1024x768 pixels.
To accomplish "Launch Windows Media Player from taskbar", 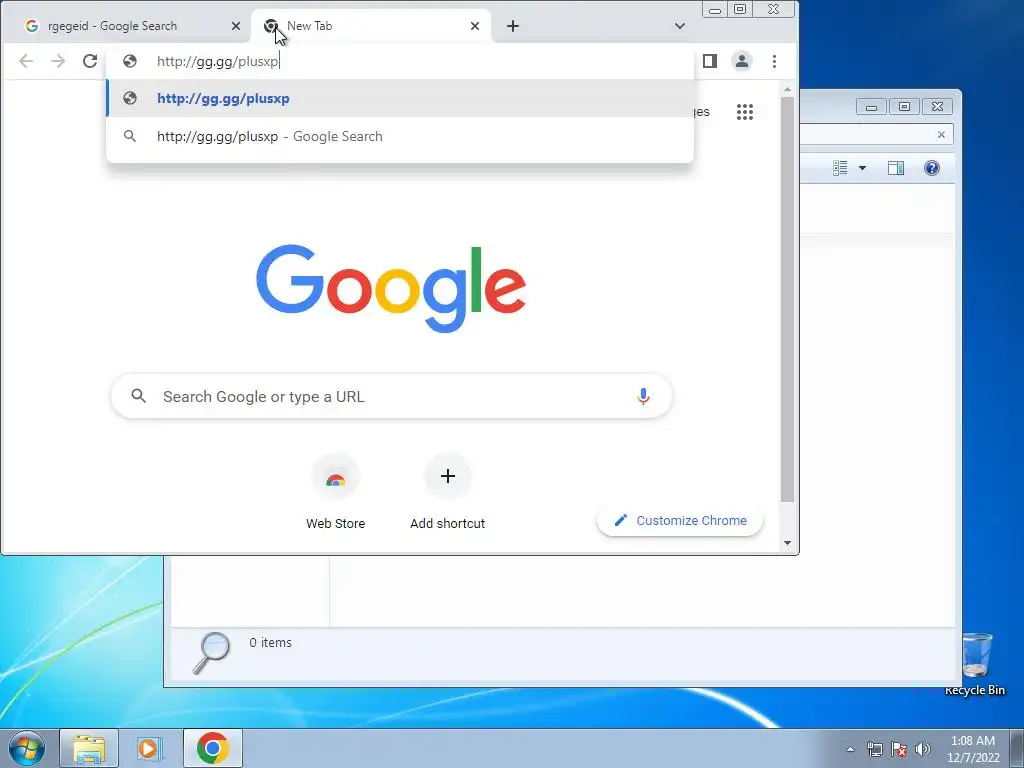I will click(x=149, y=748).
